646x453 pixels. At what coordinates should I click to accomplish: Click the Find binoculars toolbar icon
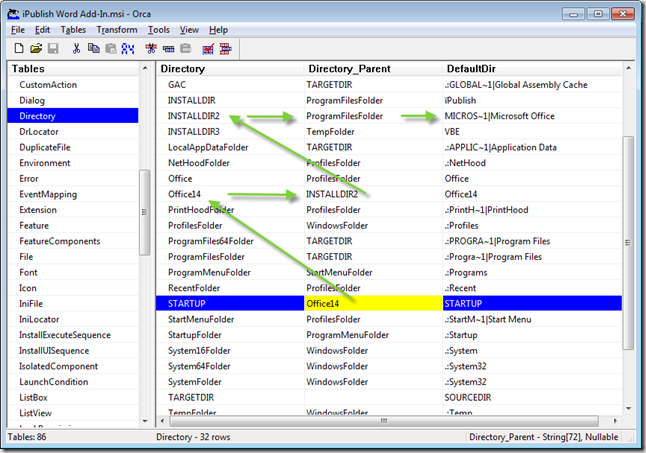point(126,48)
